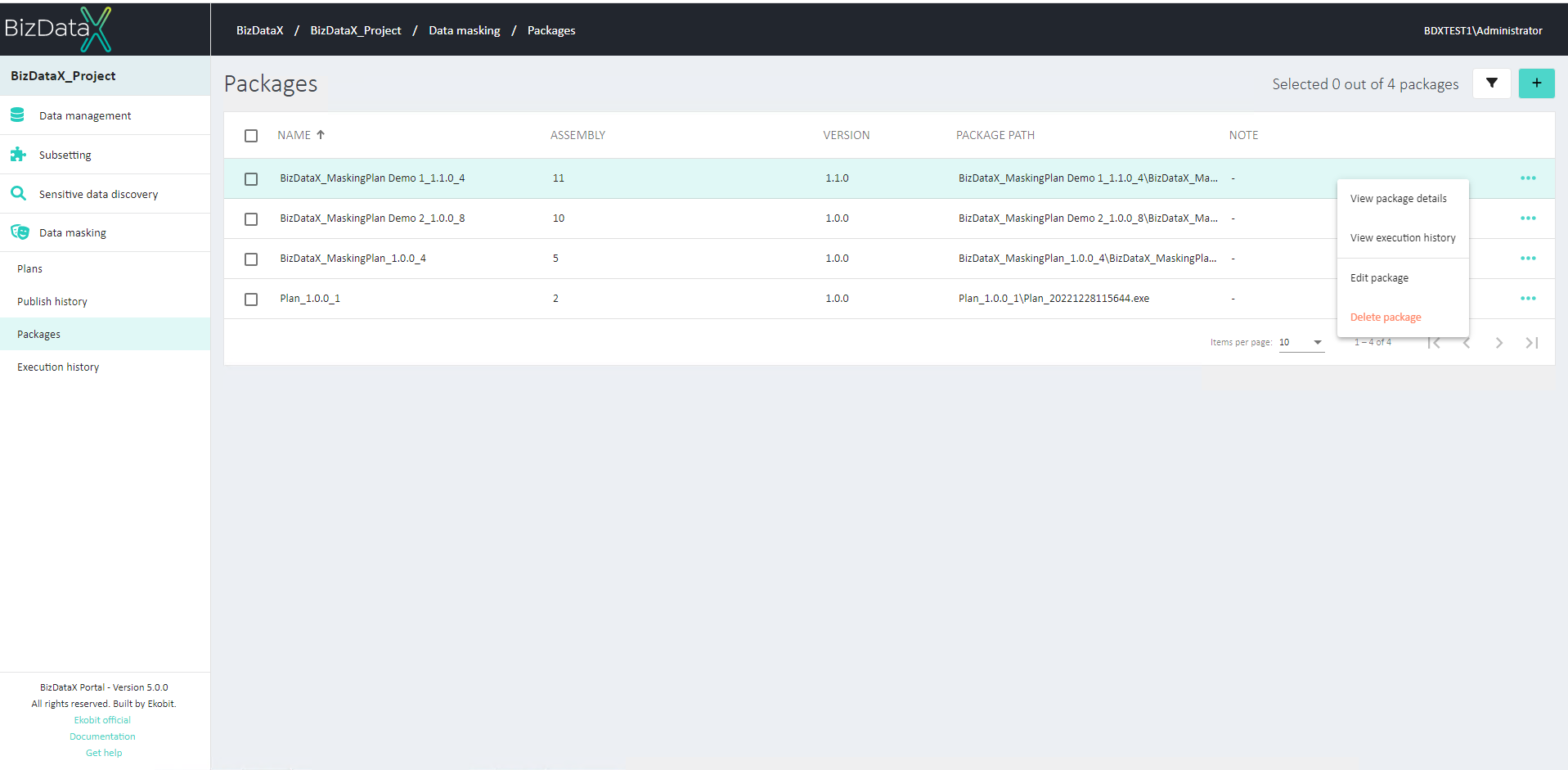Click the Data management database icon

(x=17, y=115)
